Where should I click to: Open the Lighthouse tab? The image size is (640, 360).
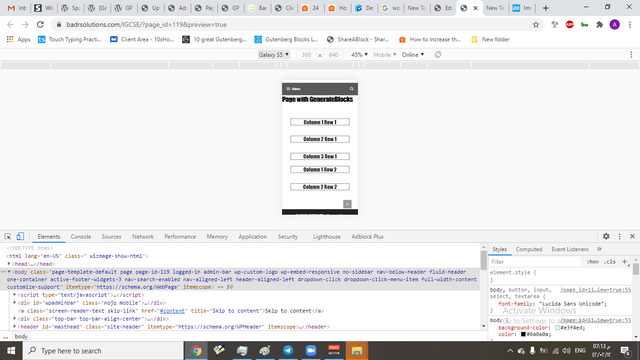(x=327, y=236)
